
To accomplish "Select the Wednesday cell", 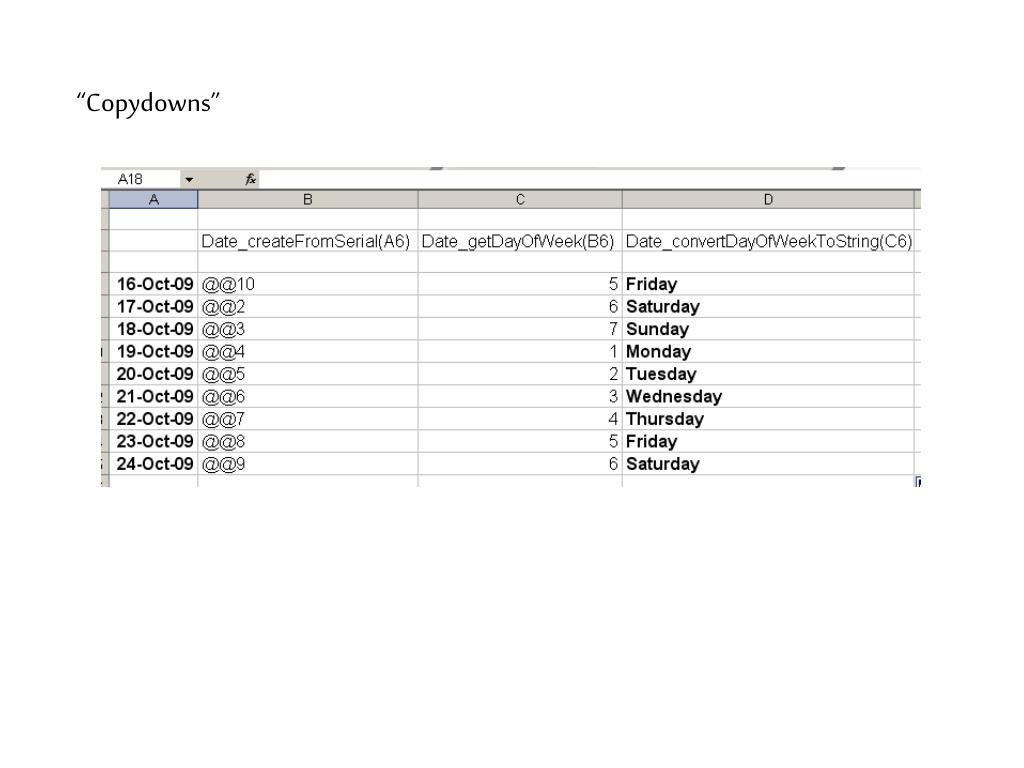I will point(768,396).
